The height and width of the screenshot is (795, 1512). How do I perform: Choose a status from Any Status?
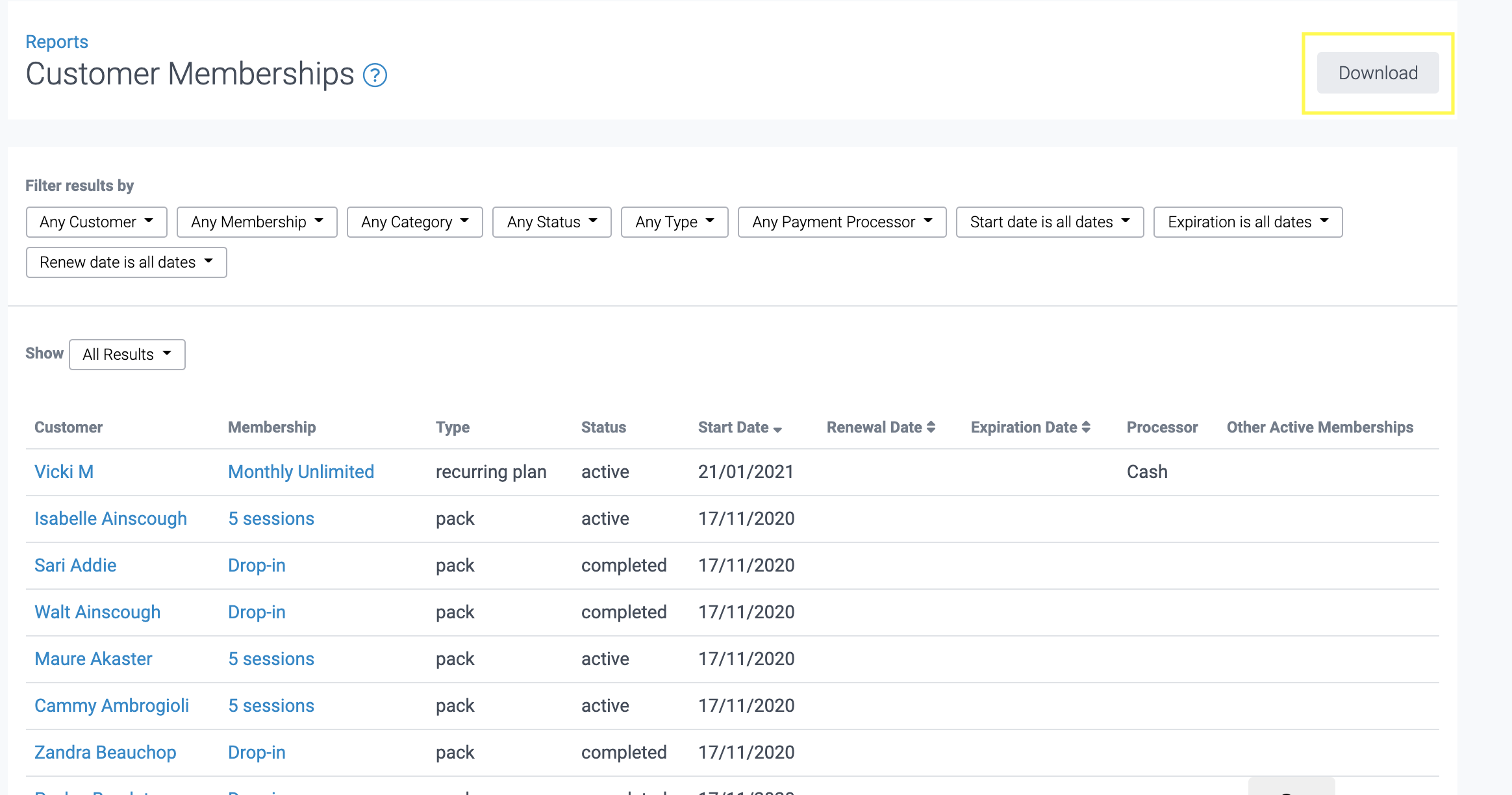pos(551,222)
